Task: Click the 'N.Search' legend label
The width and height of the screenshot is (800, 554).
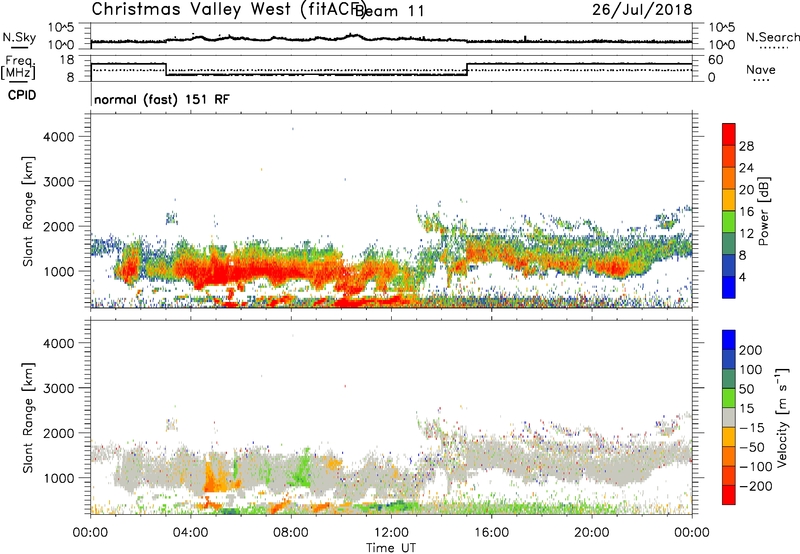Action: click(772, 37)
